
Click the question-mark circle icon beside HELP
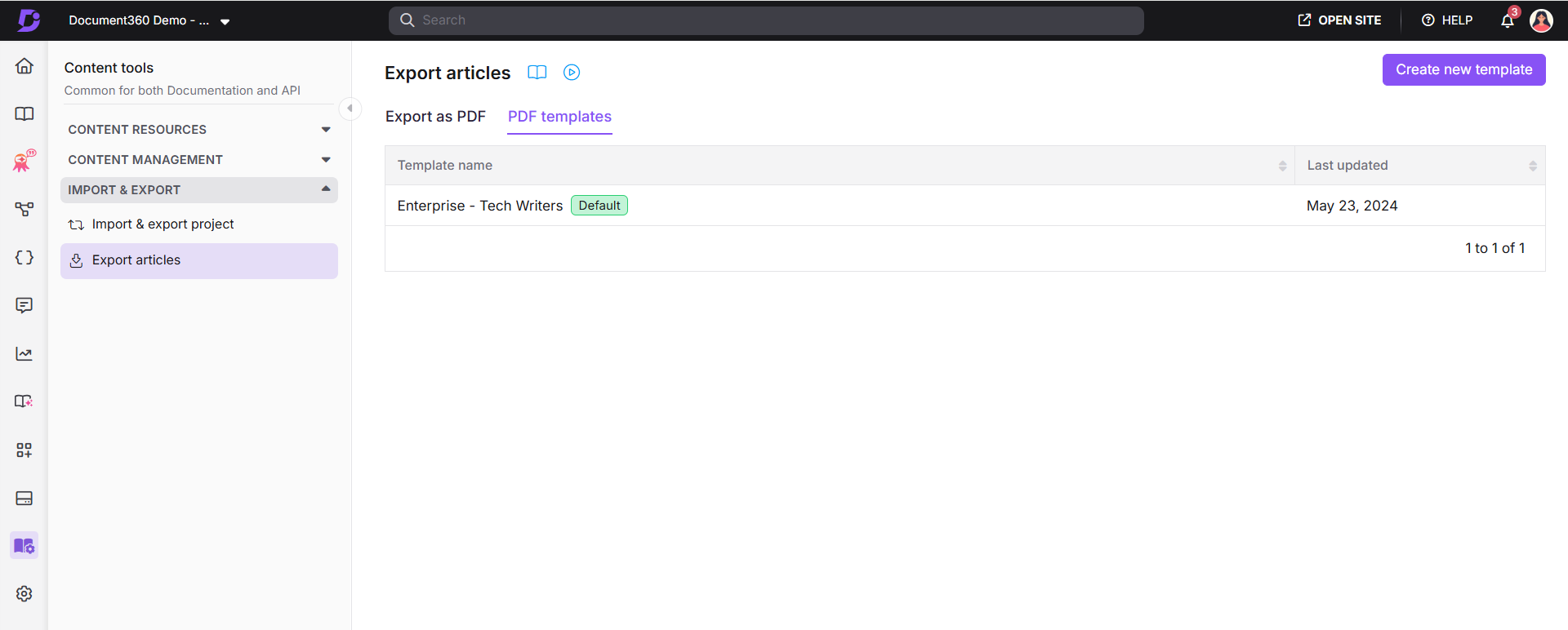[x=1428, y=20]
